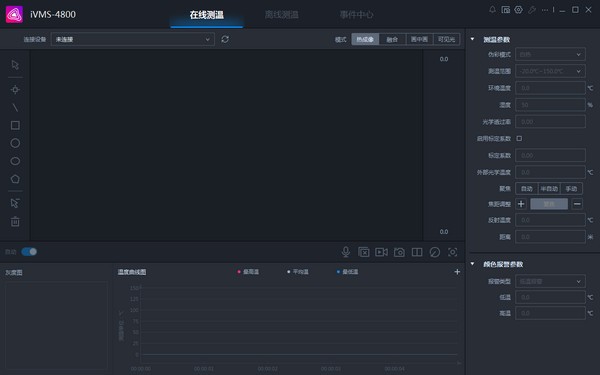Select the polygon region tool

coord(15,179)
